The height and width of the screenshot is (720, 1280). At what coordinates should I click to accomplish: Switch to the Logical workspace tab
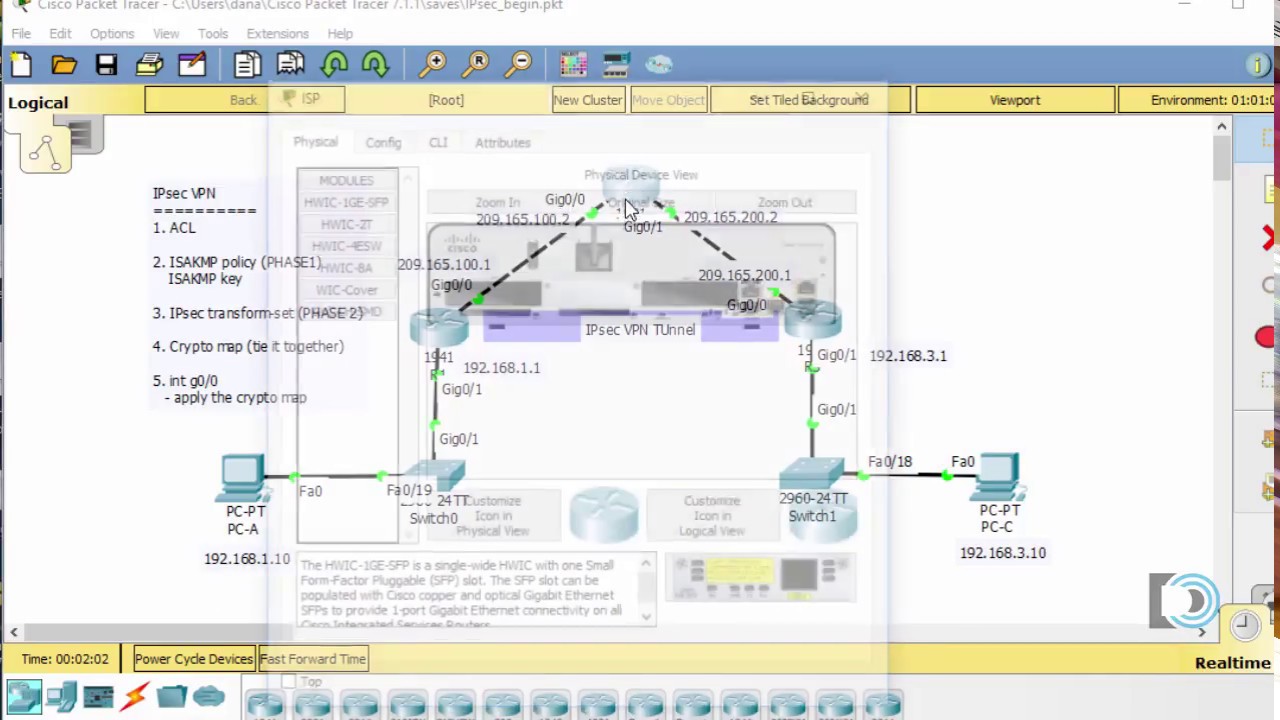[x=38, y=102]
